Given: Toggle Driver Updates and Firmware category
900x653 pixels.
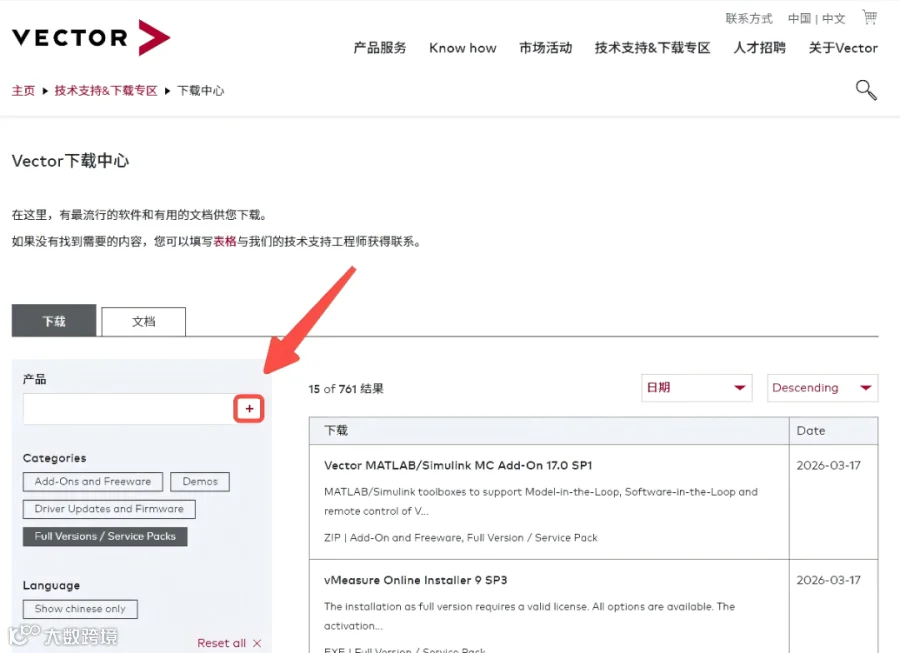Looking at the screenshot, I should (x=109, y=509).
